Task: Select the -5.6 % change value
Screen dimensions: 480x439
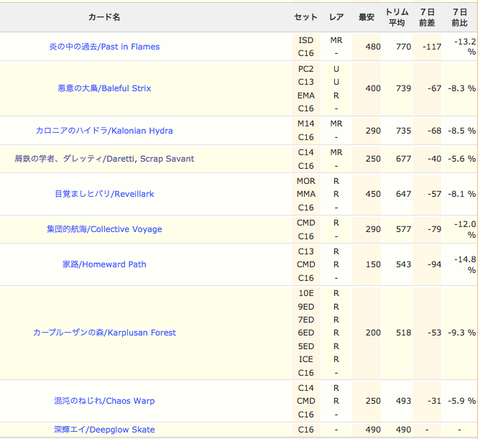Action: click(x=462, y=159)
